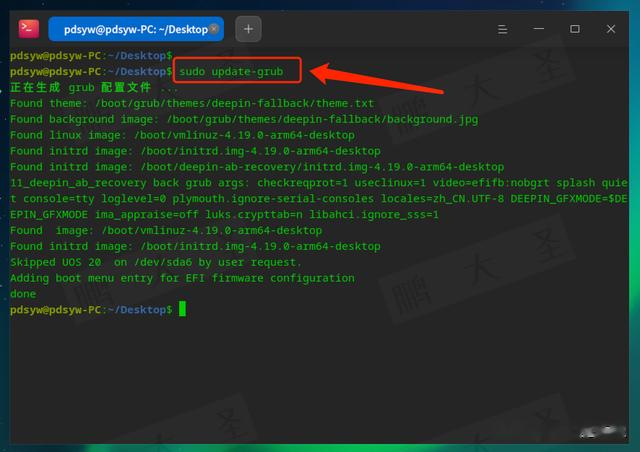This screenshot has width=640, height=452.
Task: Click the 'sudo update-grub' command text
Action: click(x=231, y=71)
